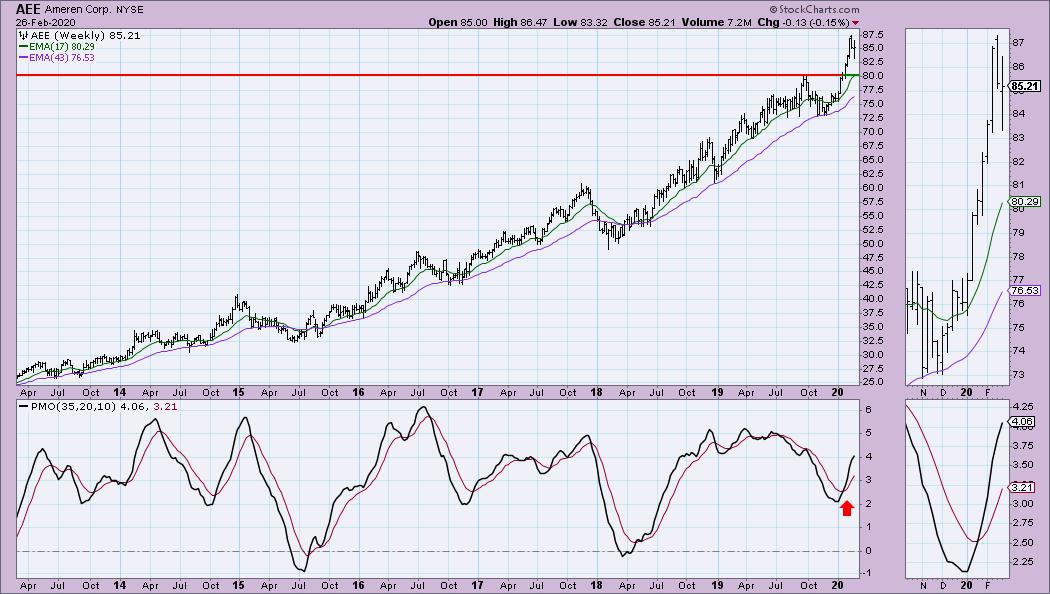Screen dimensions: 1050x594
Task: Click the 76.53 EMA tag in zoom panel
Action: click(1025, 291)
